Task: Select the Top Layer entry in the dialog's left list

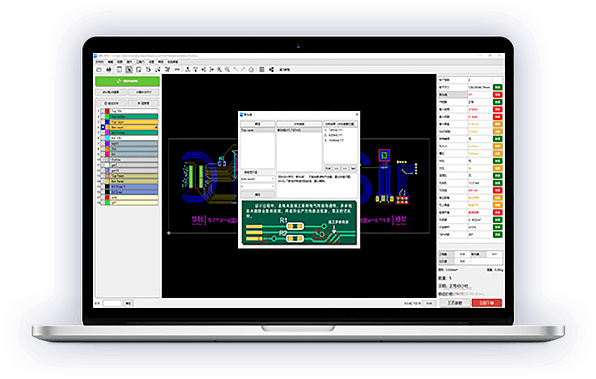Action: pyautogui.click(x=257, y=130)
